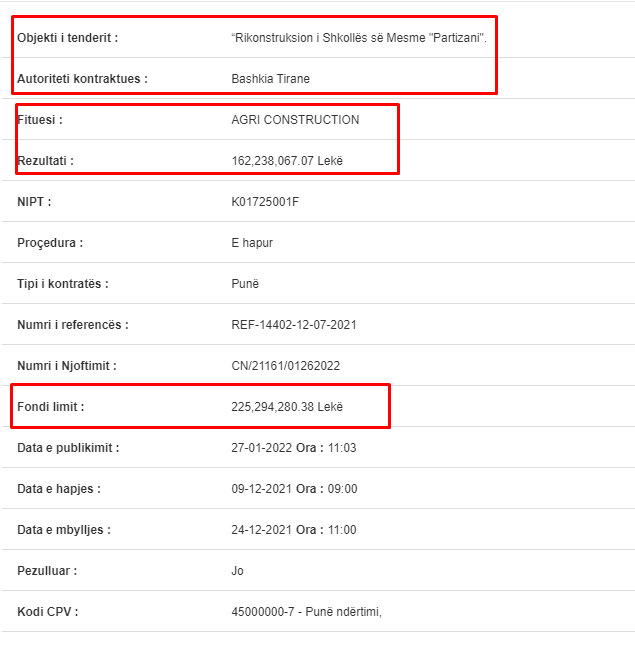Select reference number REF-14402-12-07-2021
Screen dimensions: 635x651
294,325
